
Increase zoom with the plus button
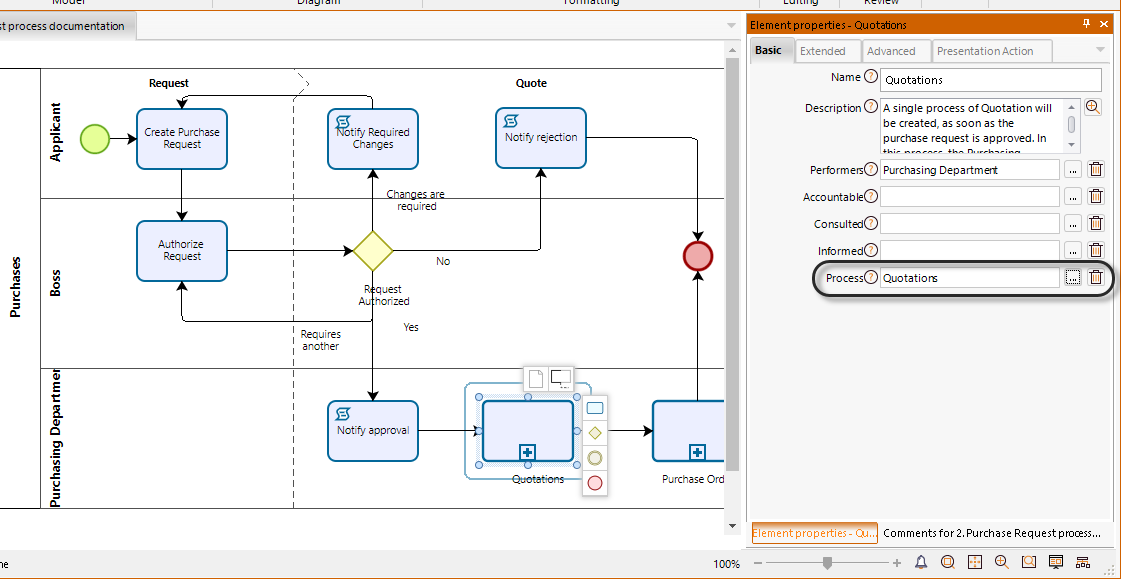pyautogui.click(x=897, y=563)
